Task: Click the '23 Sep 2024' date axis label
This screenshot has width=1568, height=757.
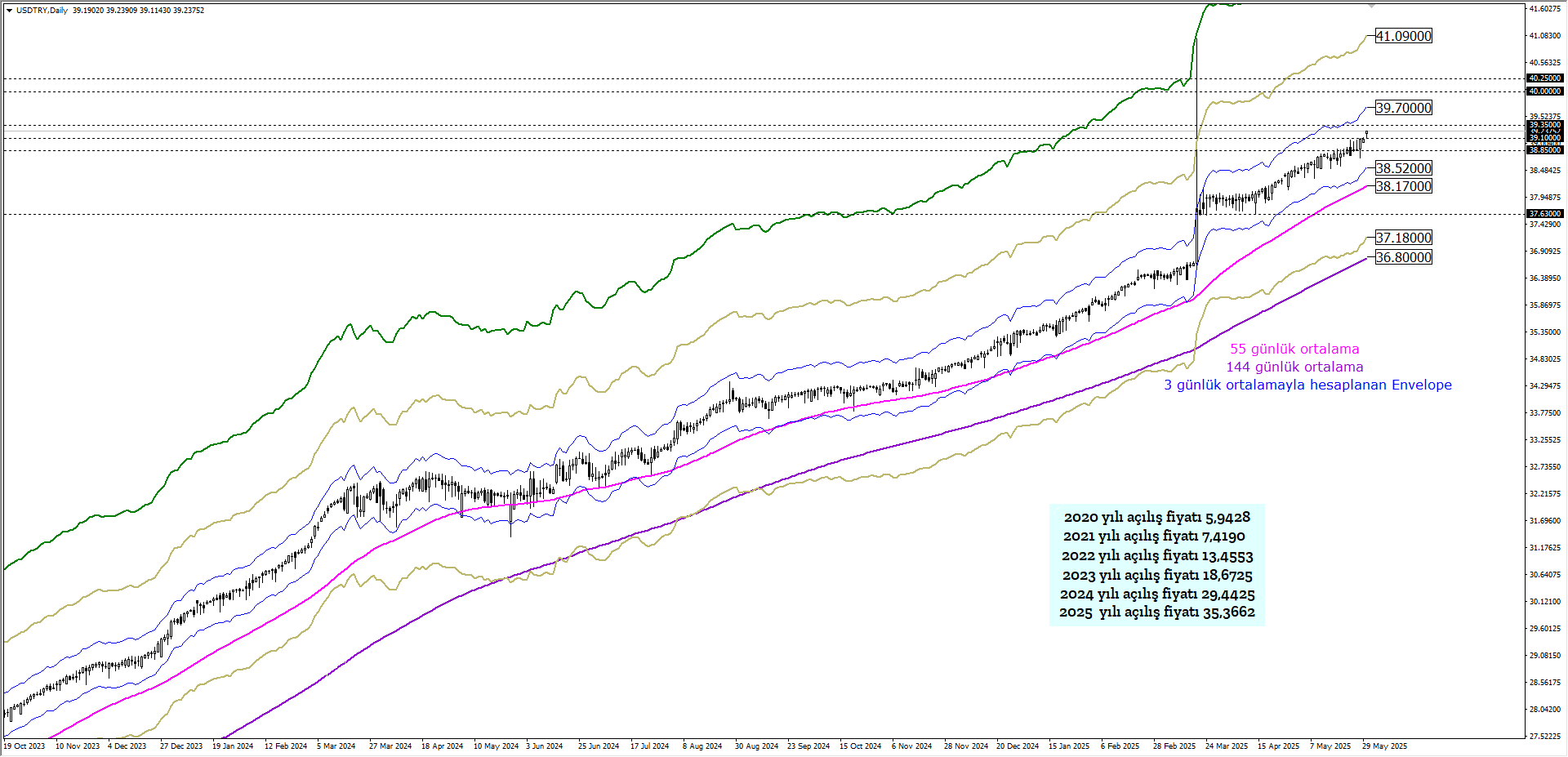Action: coord(808,746)
